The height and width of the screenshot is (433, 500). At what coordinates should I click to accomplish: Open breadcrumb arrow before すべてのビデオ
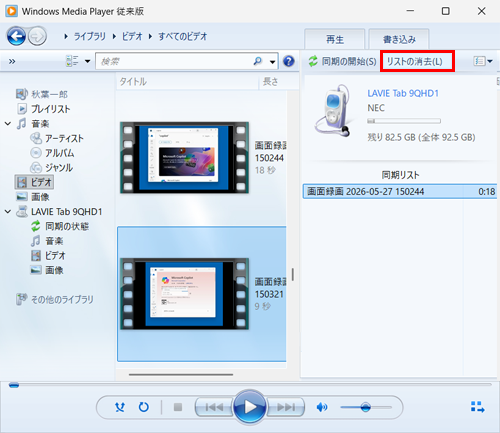click(x=150, y=36)
